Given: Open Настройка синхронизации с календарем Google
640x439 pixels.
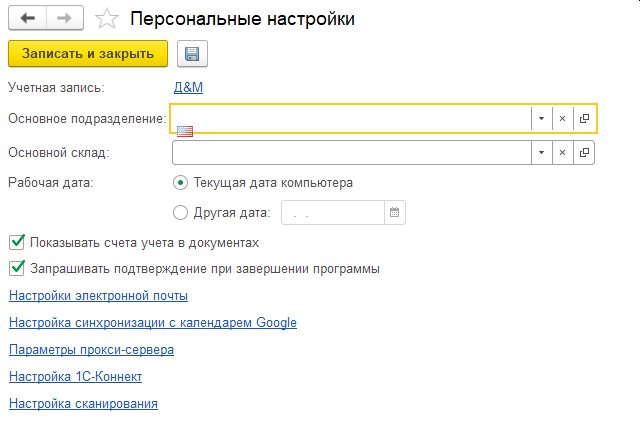Looking at the screenshot, I should tap(153, 322).
